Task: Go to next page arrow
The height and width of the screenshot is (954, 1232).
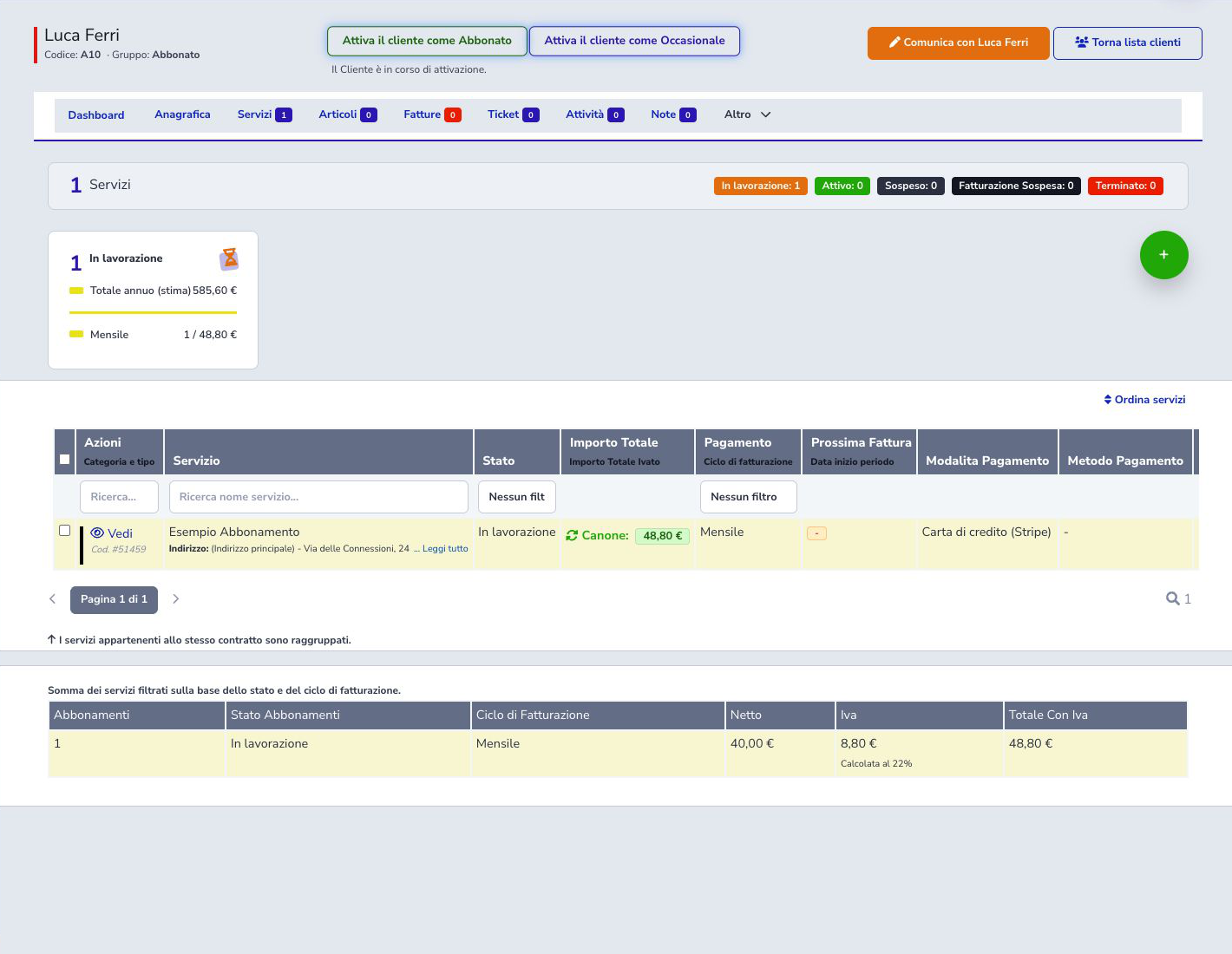Action: (175, 598)
